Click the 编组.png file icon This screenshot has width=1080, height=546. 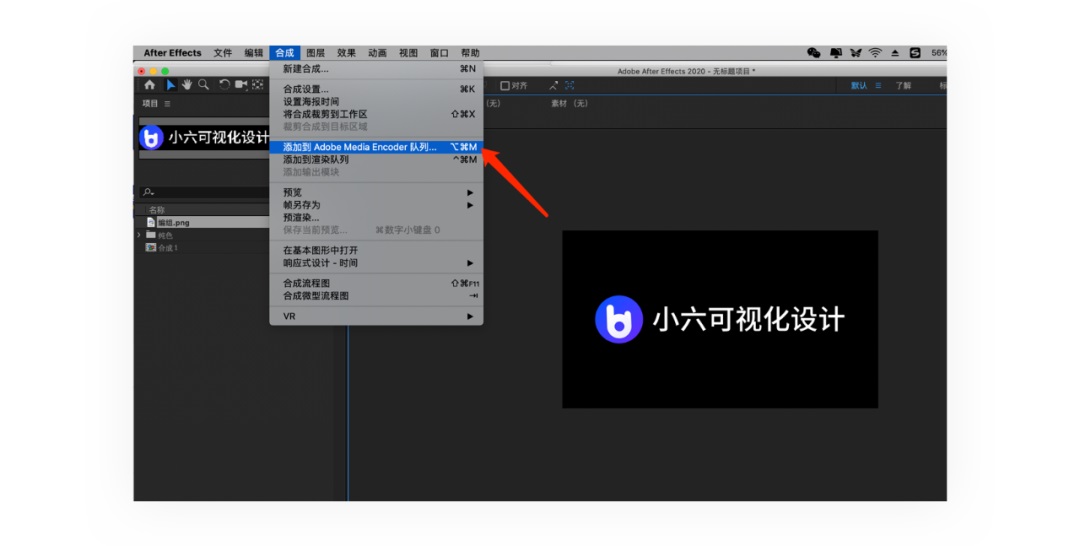[x=151, y=222]
